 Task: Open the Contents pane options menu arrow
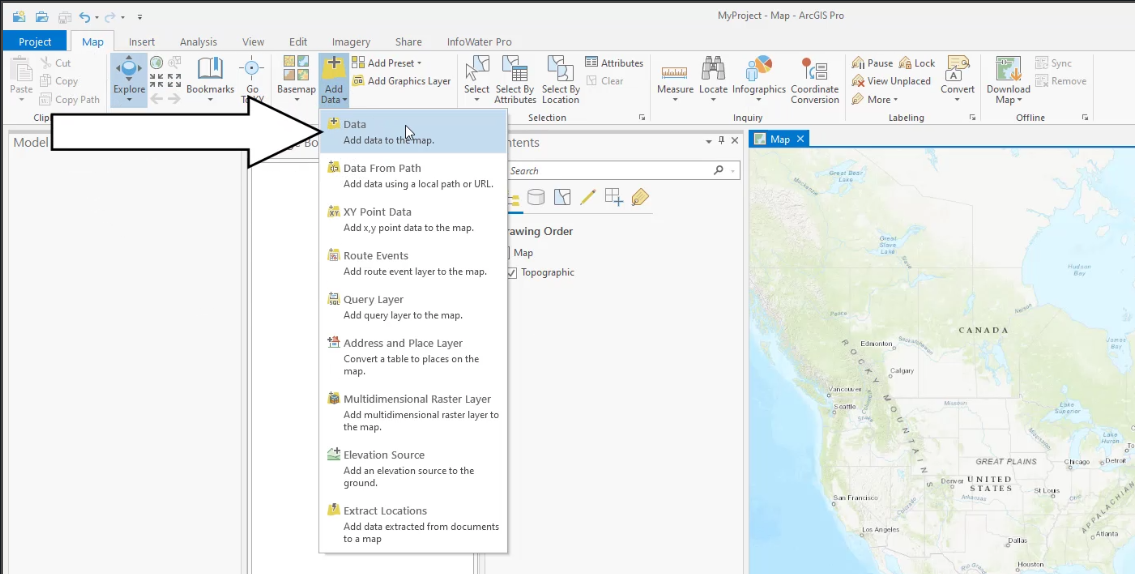pos(709,141)
